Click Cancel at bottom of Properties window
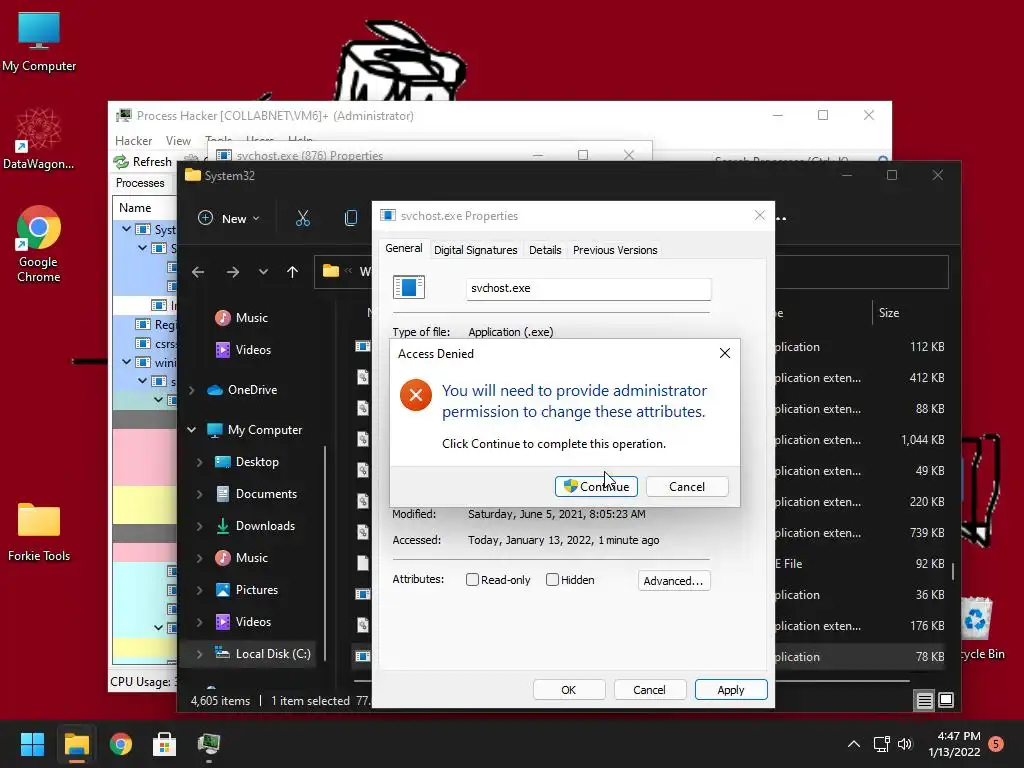 649,690
